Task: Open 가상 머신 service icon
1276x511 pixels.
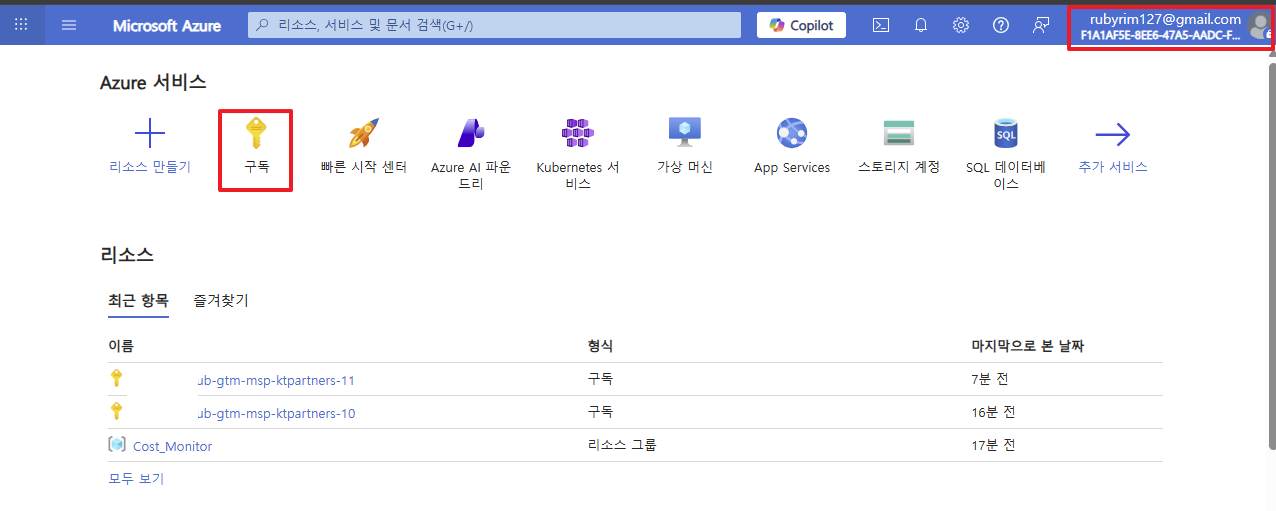Action: click(685, 133)
